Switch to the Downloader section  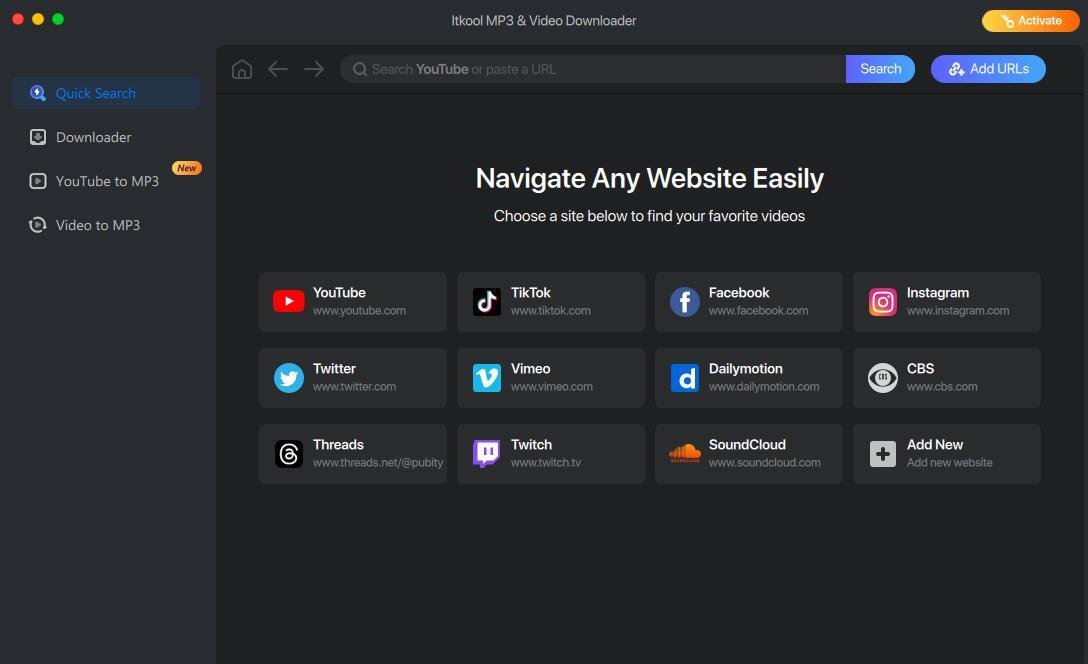click(93, 137)
